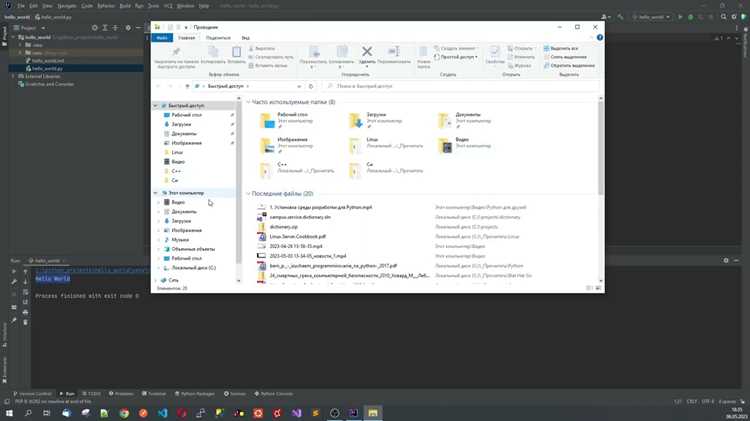
Task: Click the Copy icon in Explorer ribbon
Action: (213, 52)
